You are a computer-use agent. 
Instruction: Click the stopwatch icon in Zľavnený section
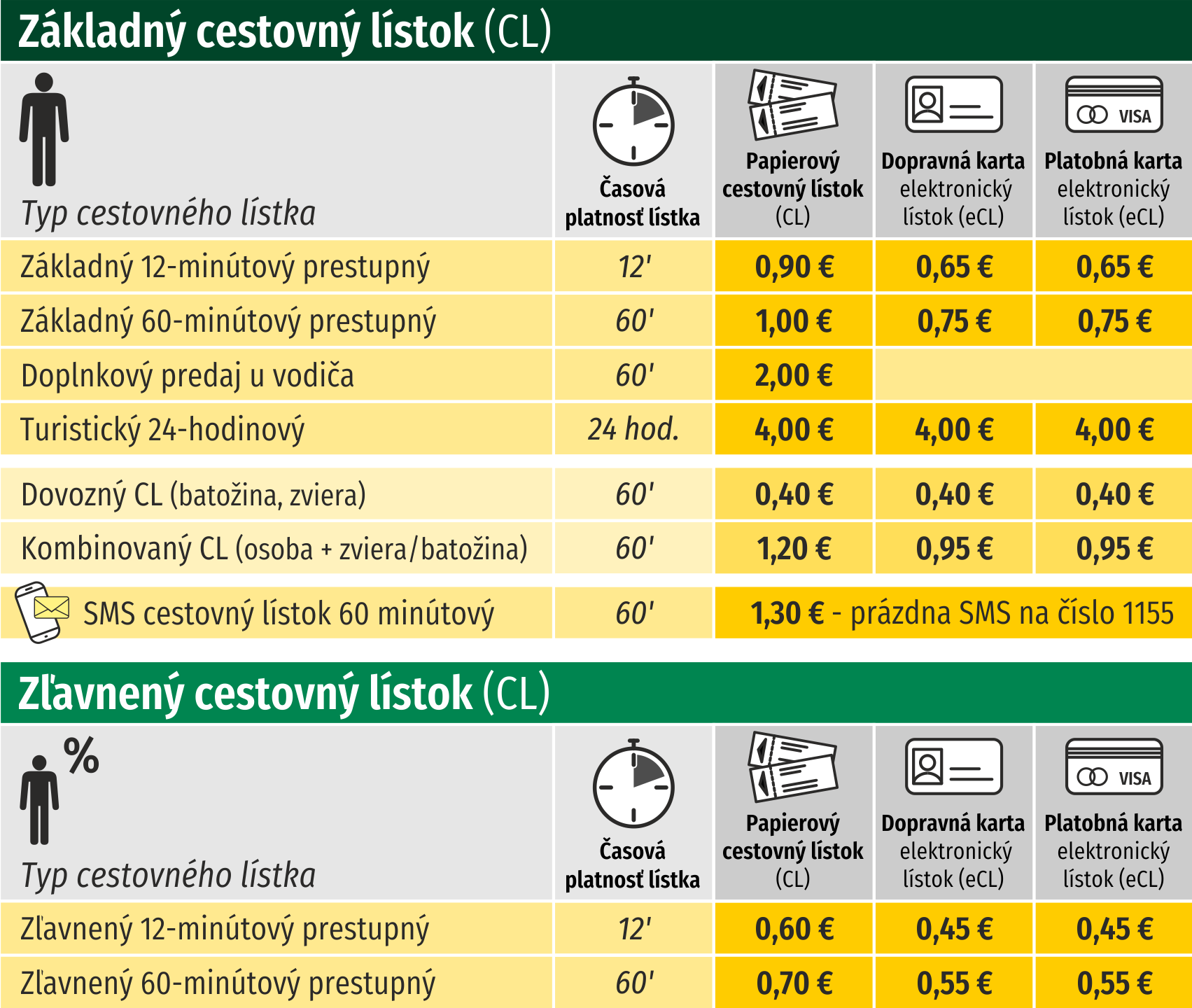coord(633,785)
